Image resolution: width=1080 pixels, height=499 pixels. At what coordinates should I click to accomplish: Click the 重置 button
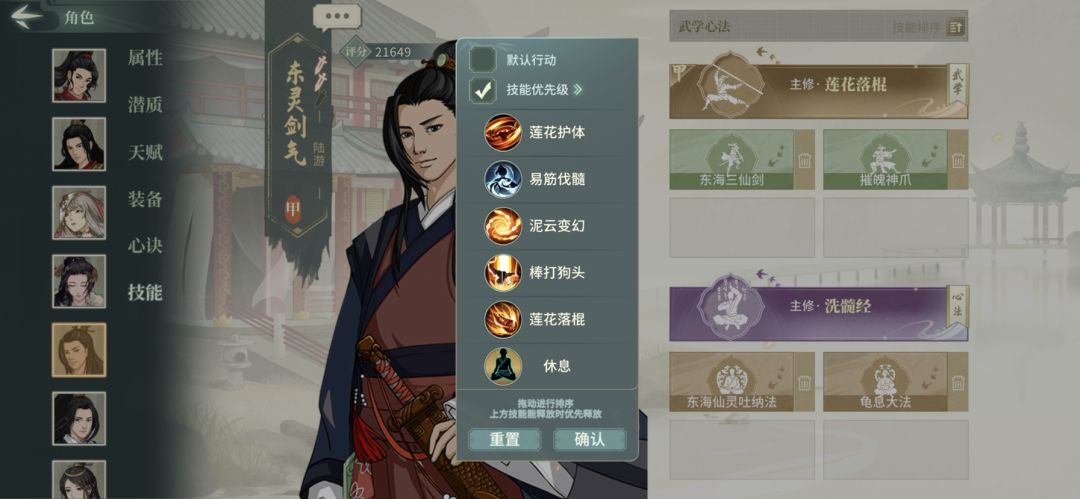pyautogui.click(x=505, y=439)
